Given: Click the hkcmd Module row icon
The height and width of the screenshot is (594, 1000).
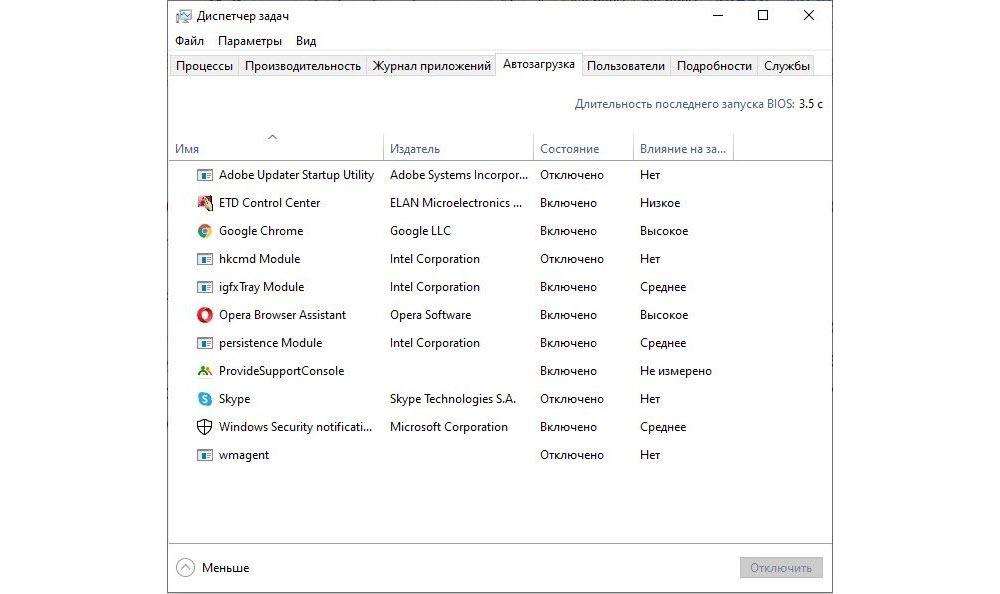Looking at the screenshot, I should (204, 259).
